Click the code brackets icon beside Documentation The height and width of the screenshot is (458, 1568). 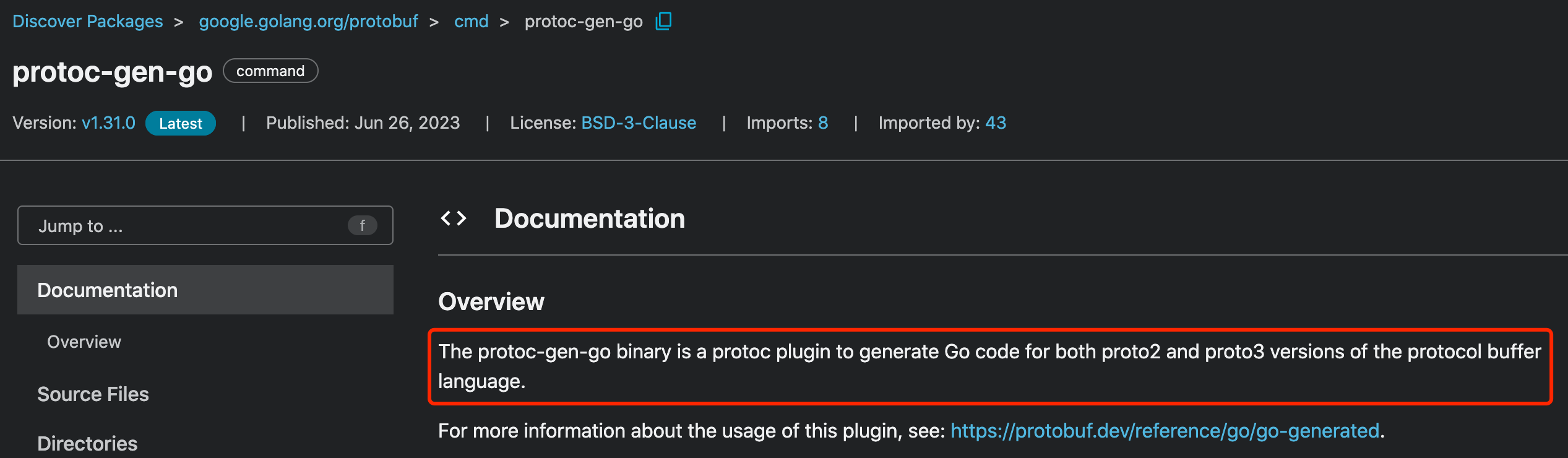454,218
